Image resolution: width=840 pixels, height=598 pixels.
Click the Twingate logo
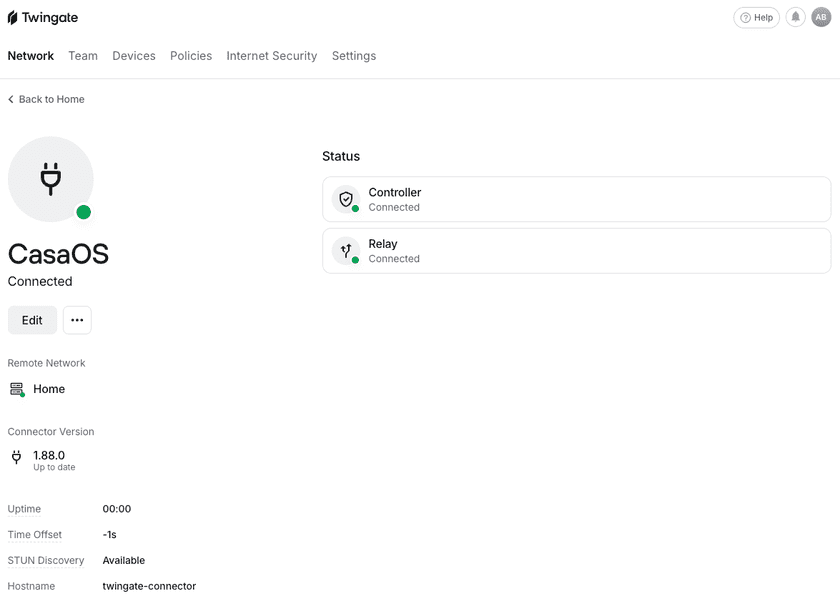tap(43, 18)
